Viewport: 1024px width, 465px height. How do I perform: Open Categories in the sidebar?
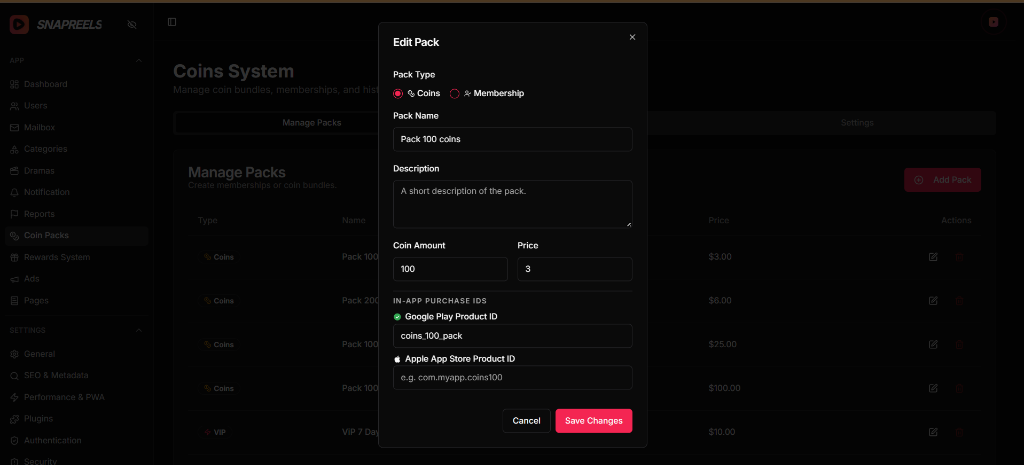click(x=76, y=149)
